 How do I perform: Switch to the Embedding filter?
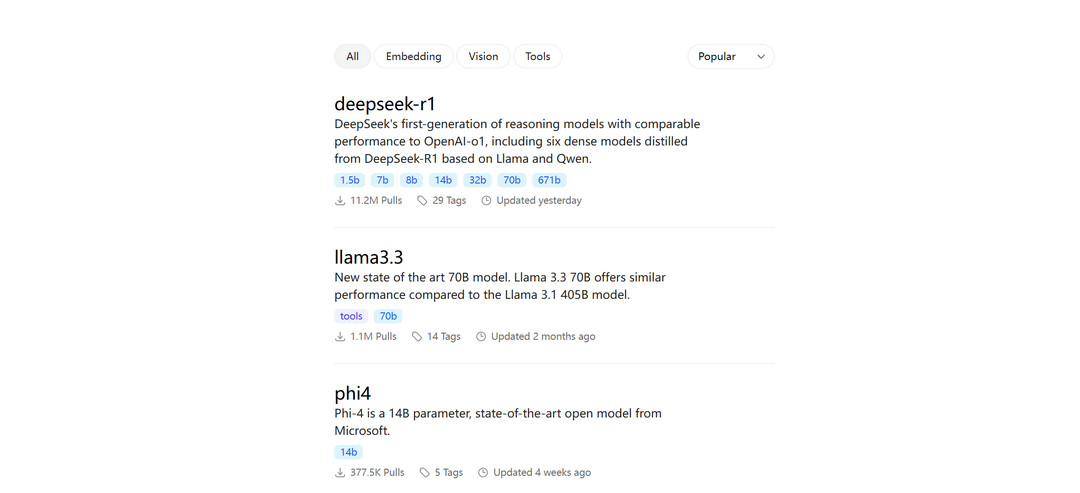click(x=414, y=57)
